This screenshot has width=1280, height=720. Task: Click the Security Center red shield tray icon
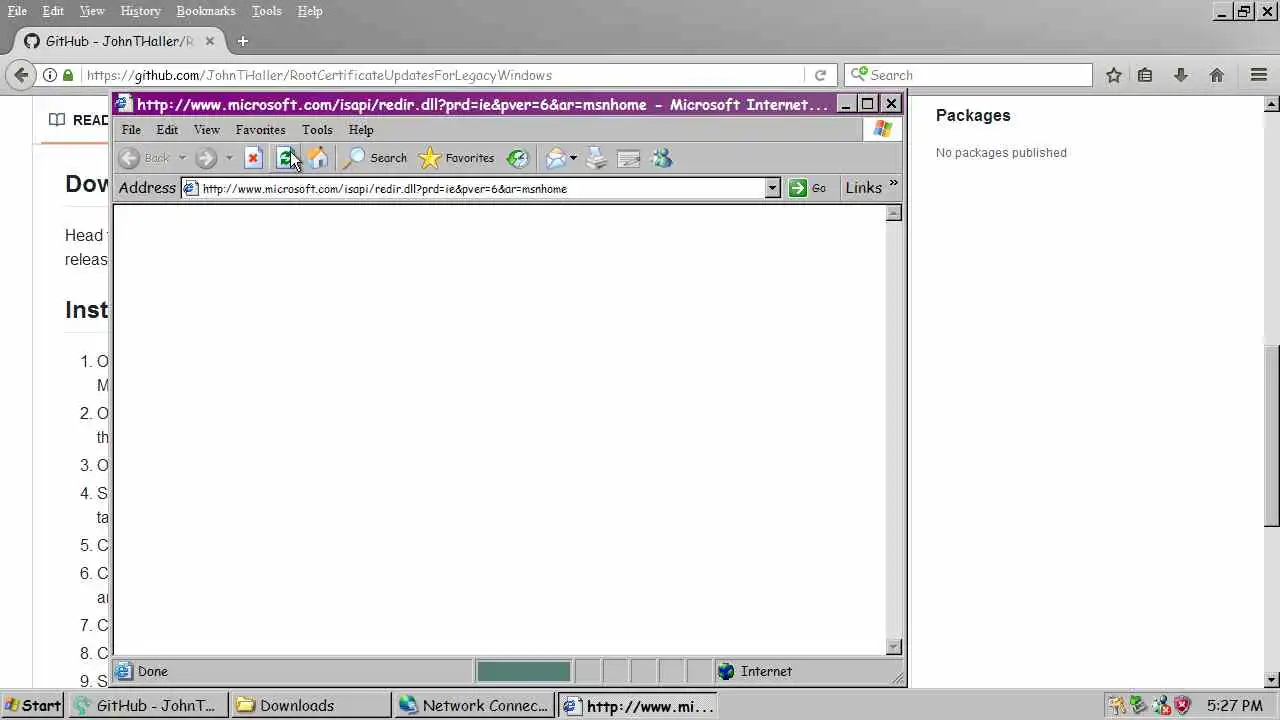pyautogui.click(x=1182, y=705)
